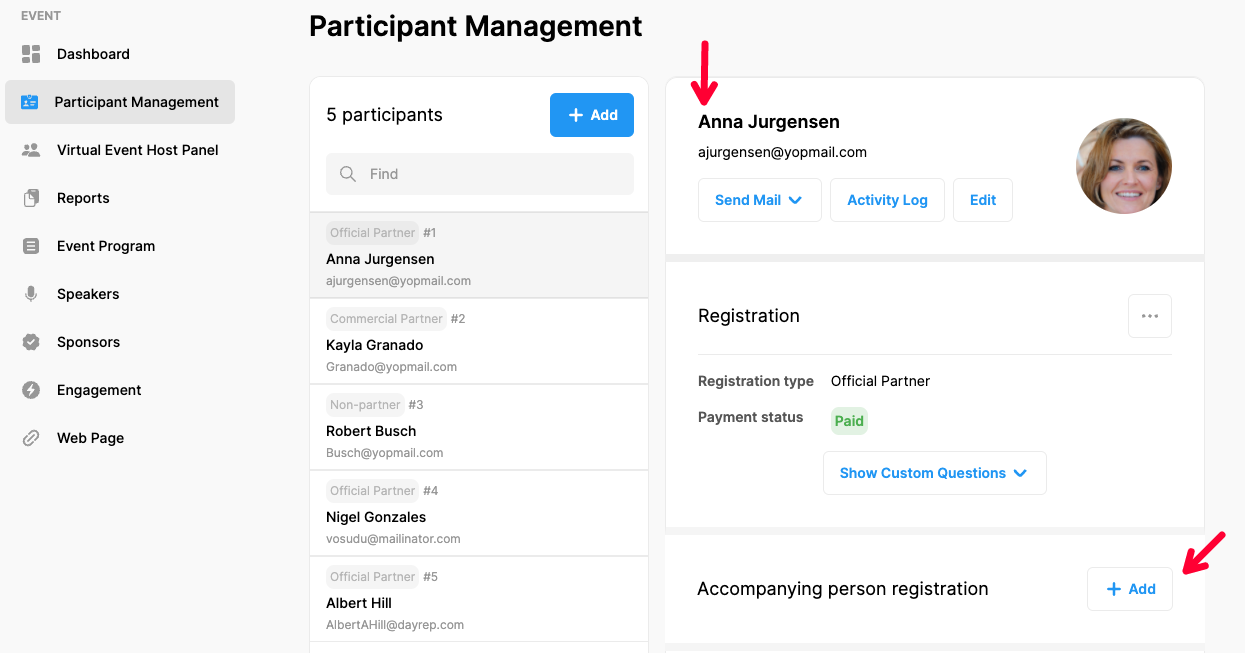Open Anna Jurgensen's Activity Log

tap(887, 200)
